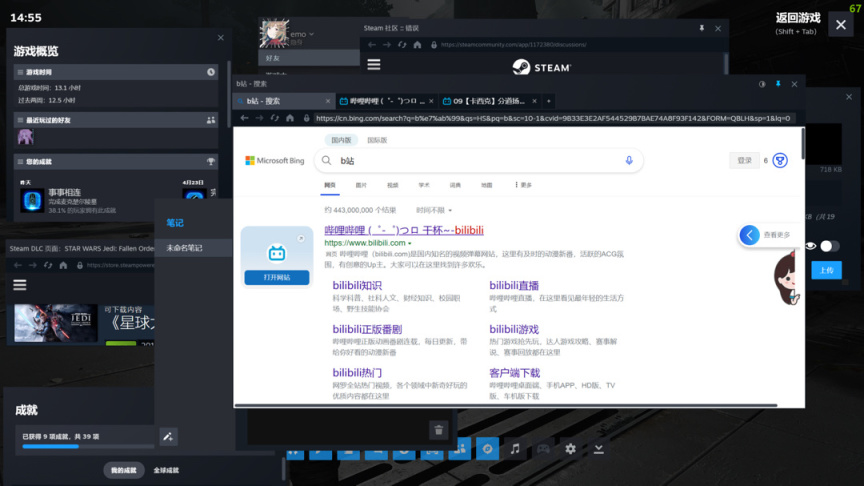Pin the b站 browser window

pyautogui.click(x=778, y=84)
